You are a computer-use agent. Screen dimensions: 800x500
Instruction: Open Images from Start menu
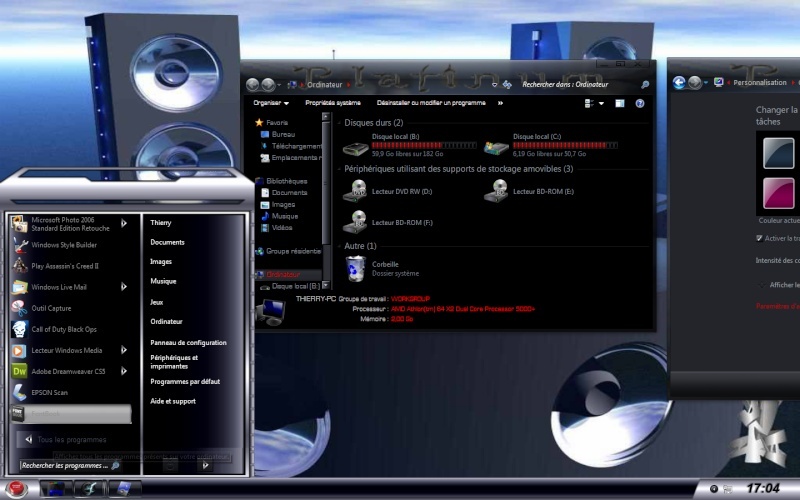coord(161,262)
